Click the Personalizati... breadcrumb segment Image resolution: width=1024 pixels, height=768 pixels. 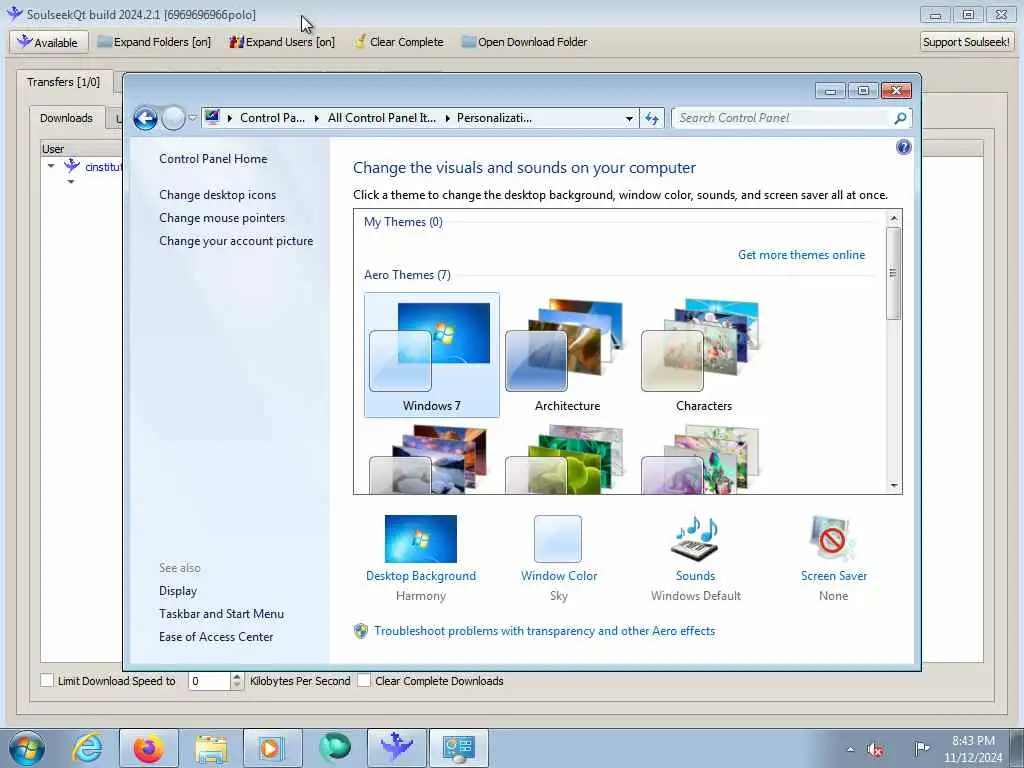[x=494, y=118]
